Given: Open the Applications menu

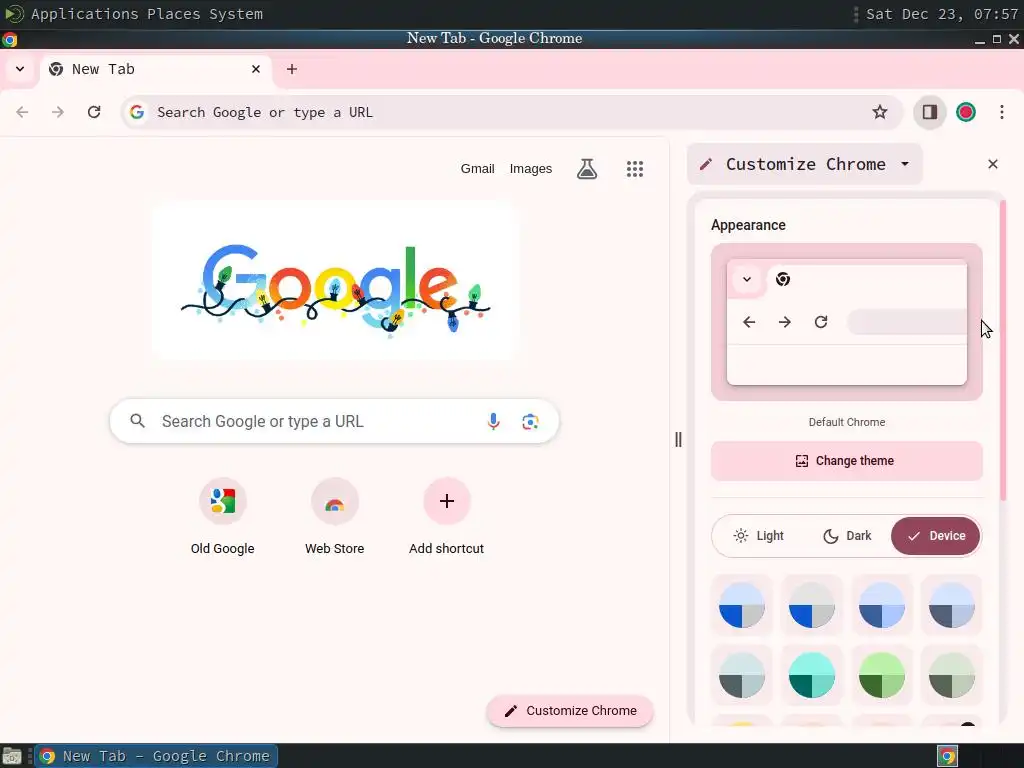Looking at the screenshot, I should point(84,14).
